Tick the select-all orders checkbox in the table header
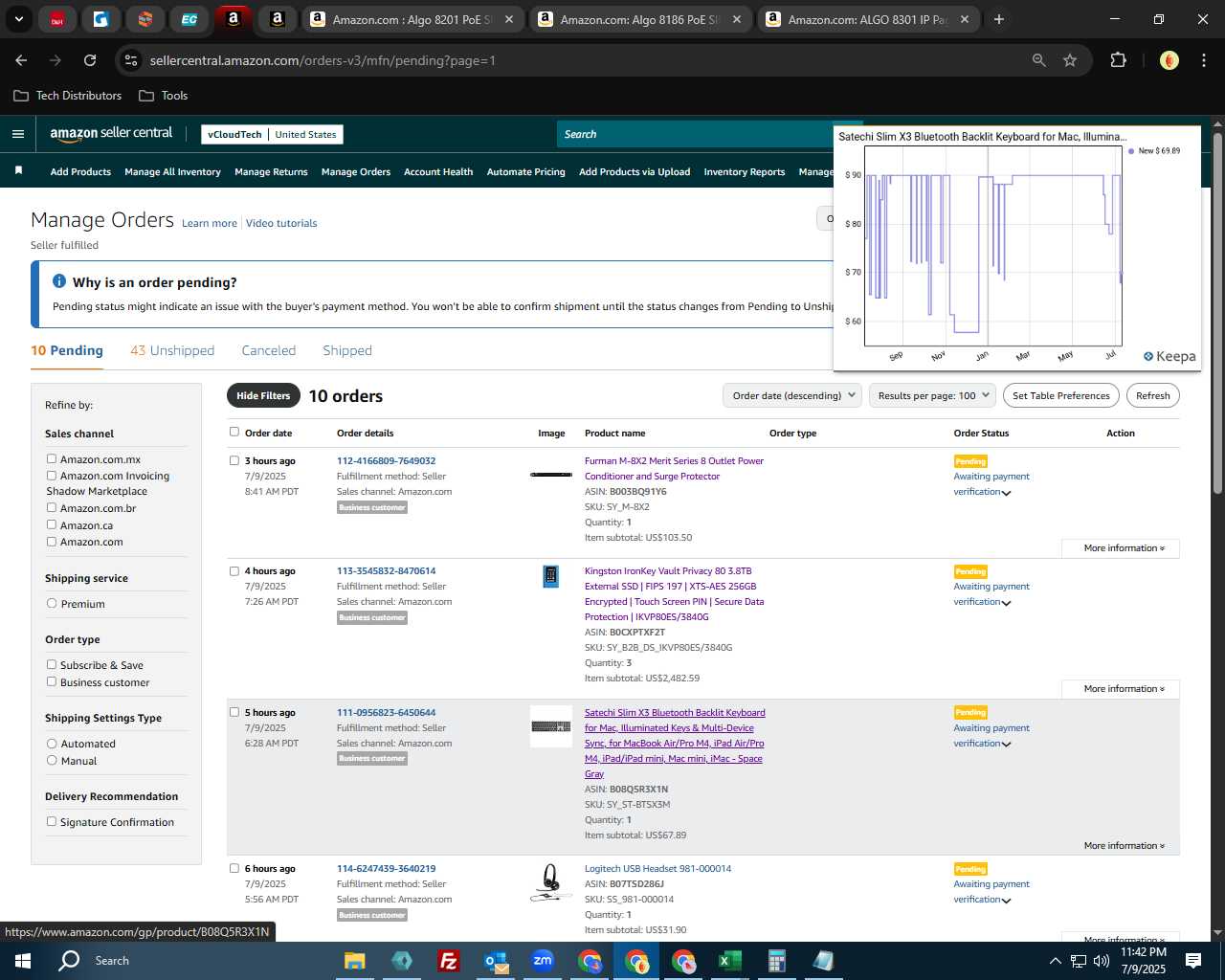Viewport: 1225px width, 980px height. coord(234,432)
